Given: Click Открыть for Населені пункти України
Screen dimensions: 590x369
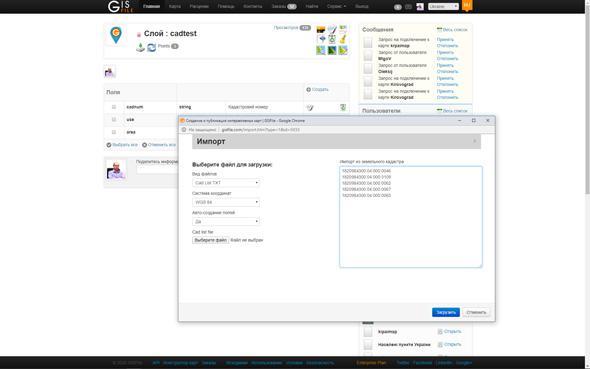Looking at the screenshot, I should click(x=452, y=344).
